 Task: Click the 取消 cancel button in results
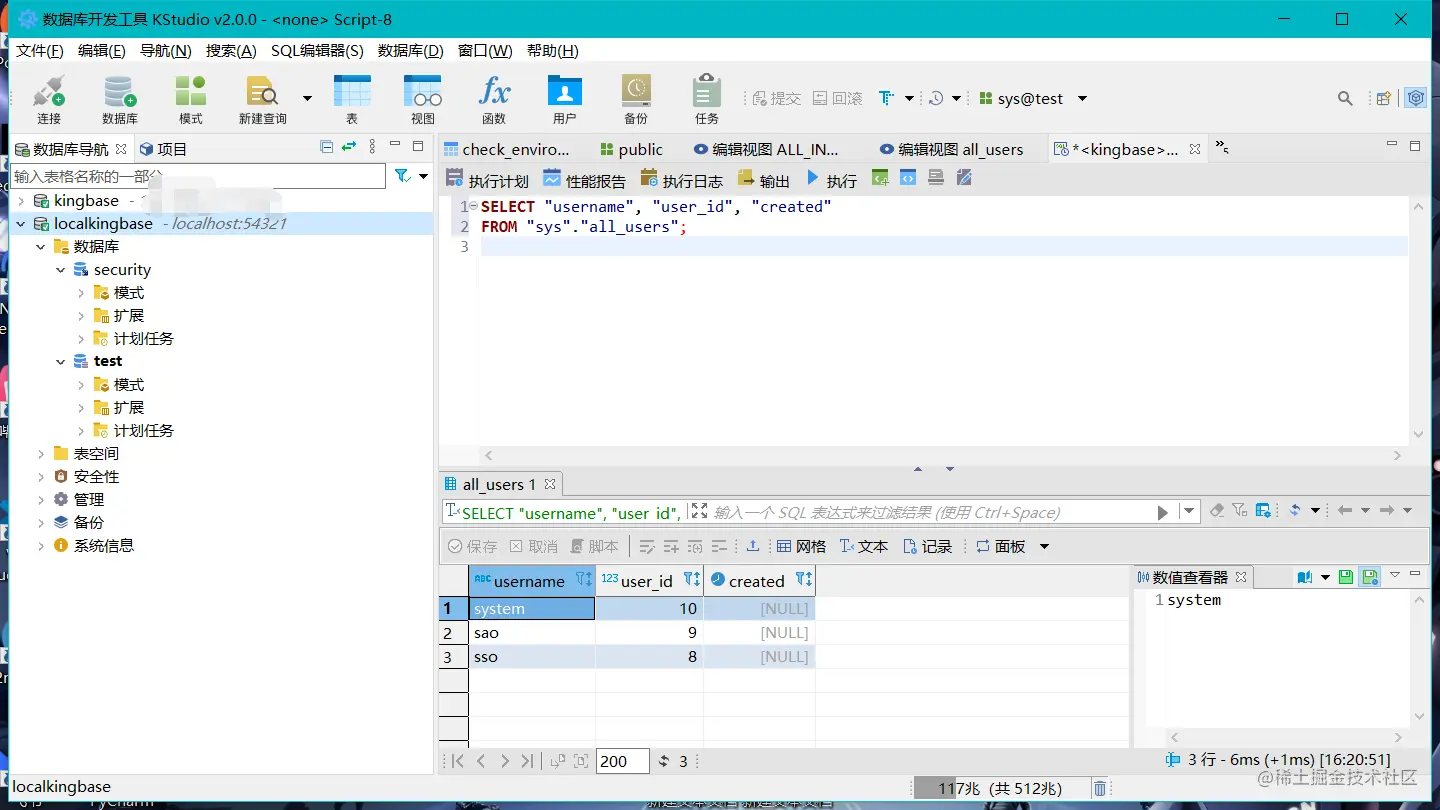coord(533,546)
